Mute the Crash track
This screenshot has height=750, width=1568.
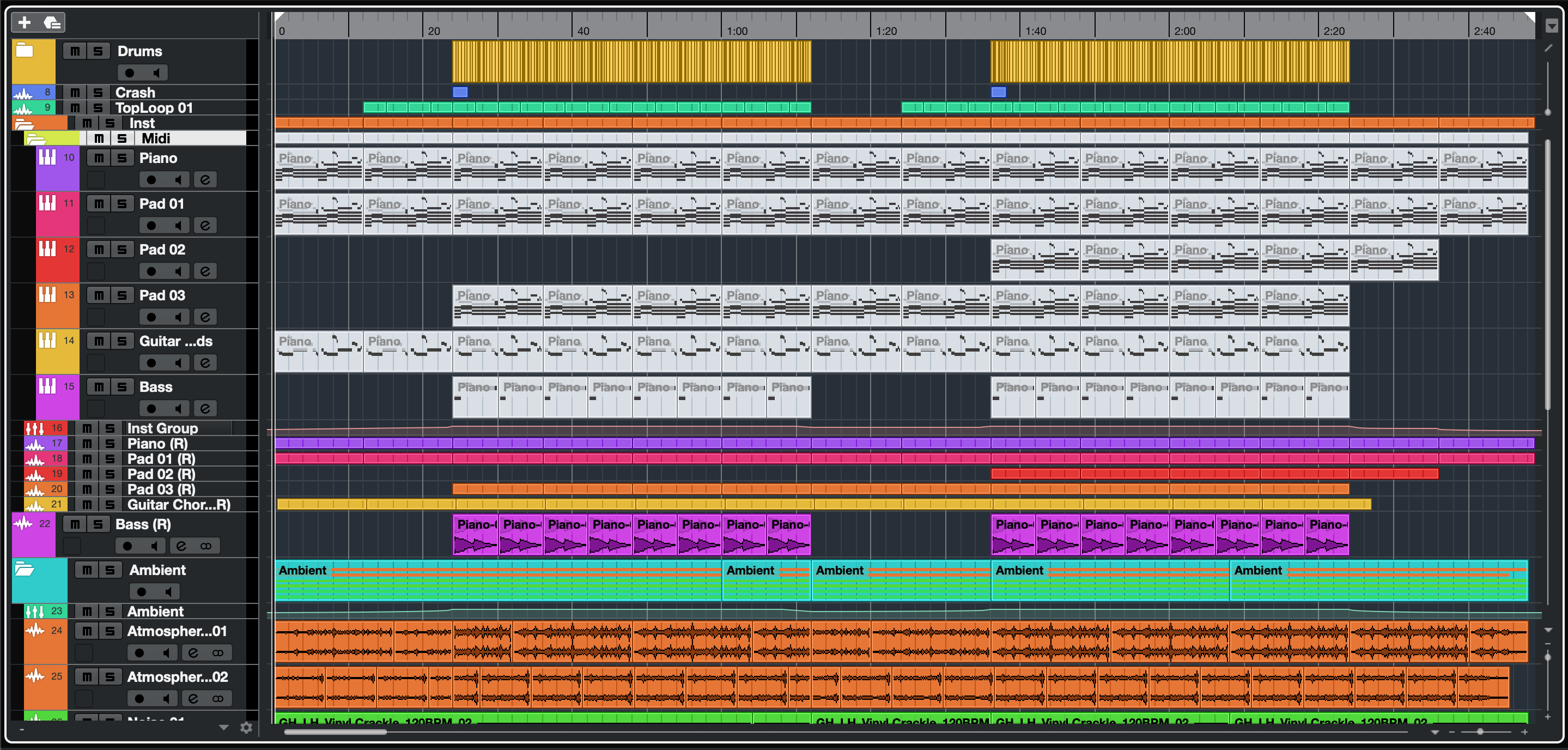click(x=75, y=93)
